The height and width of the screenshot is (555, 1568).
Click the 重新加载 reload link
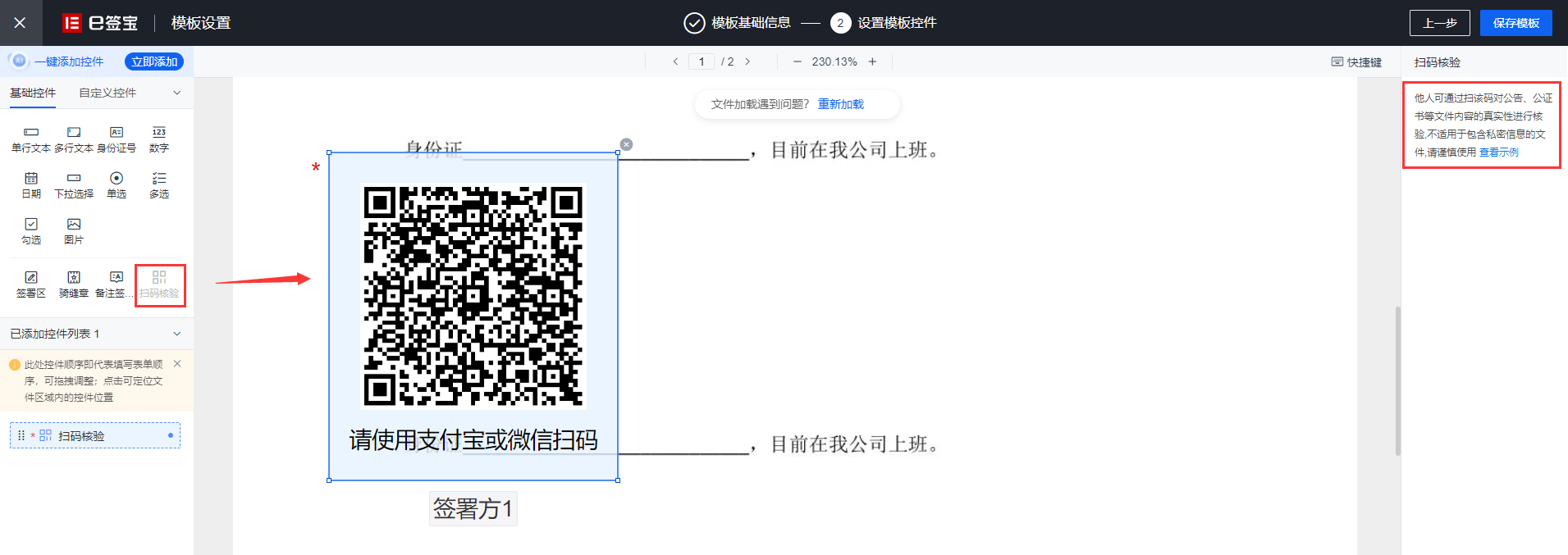pyautogui.click(x=841, y=104)
